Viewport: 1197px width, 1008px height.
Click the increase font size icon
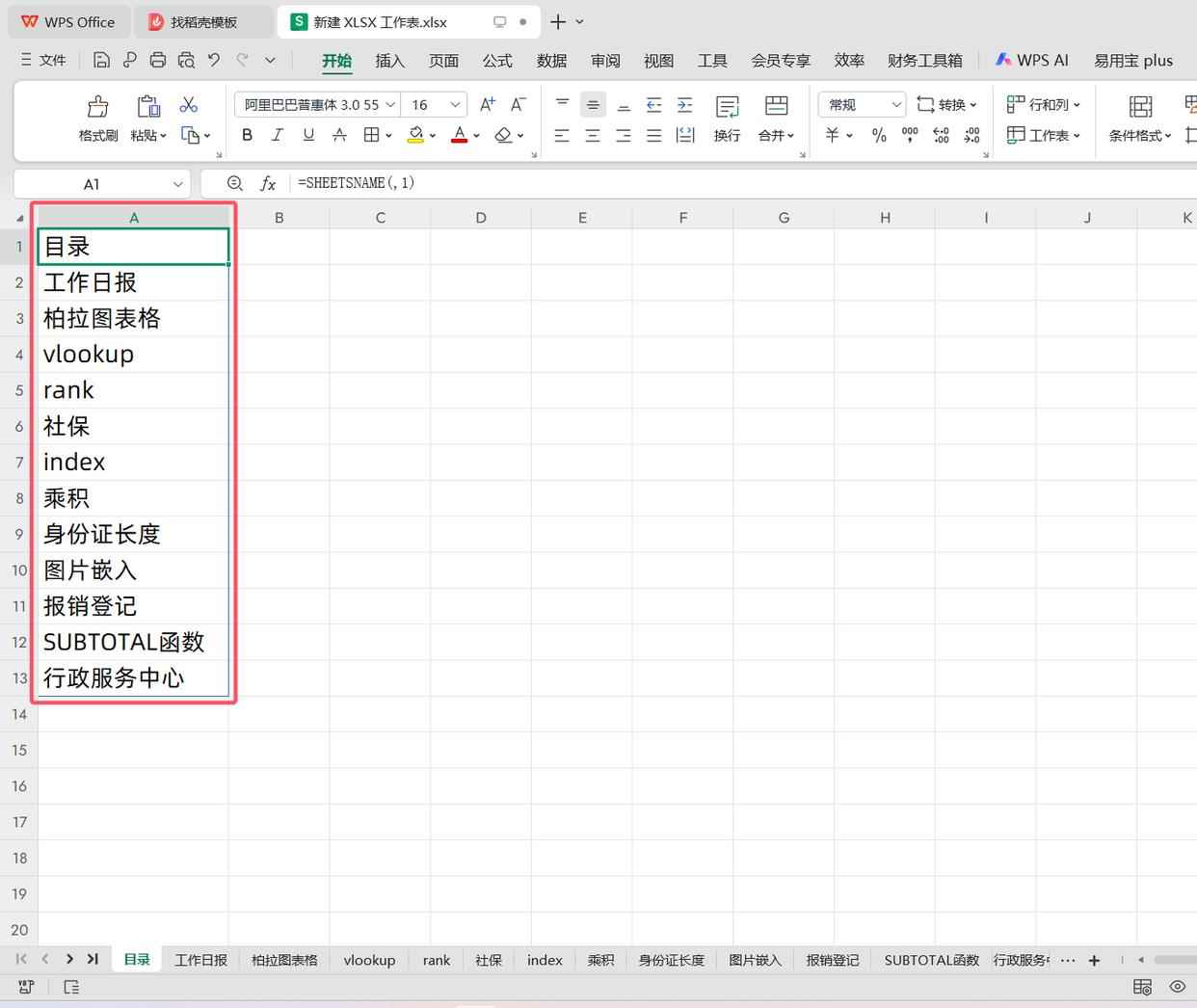coord(488,104)
